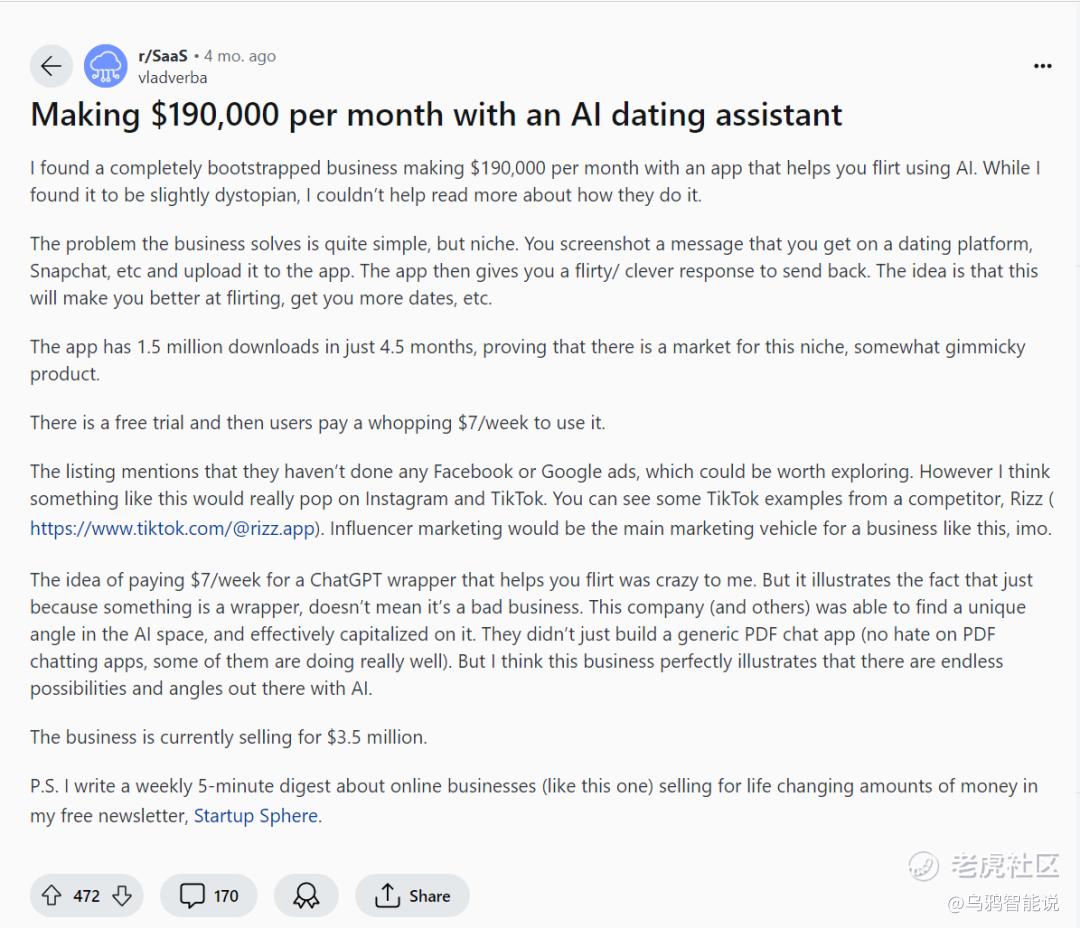Image resolution: width=1080 pixels, height=928 pixels.
Task: Click the 老虎社区 watermark logo
Action: click(985, 865)
